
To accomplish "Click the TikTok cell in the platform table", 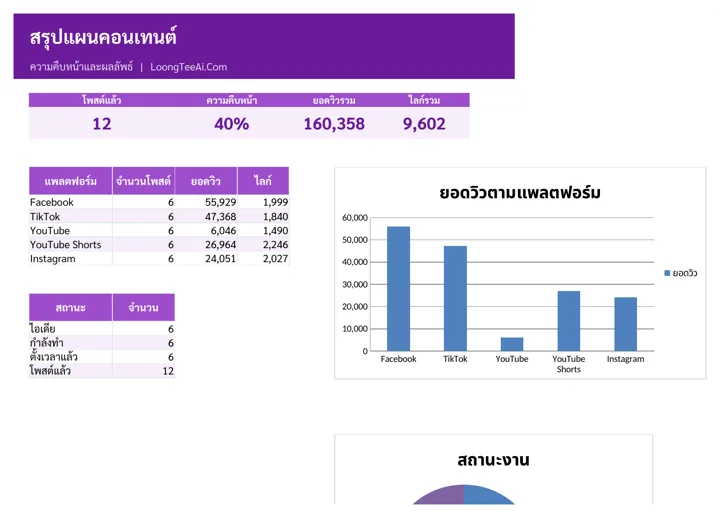I will (70, 216).
